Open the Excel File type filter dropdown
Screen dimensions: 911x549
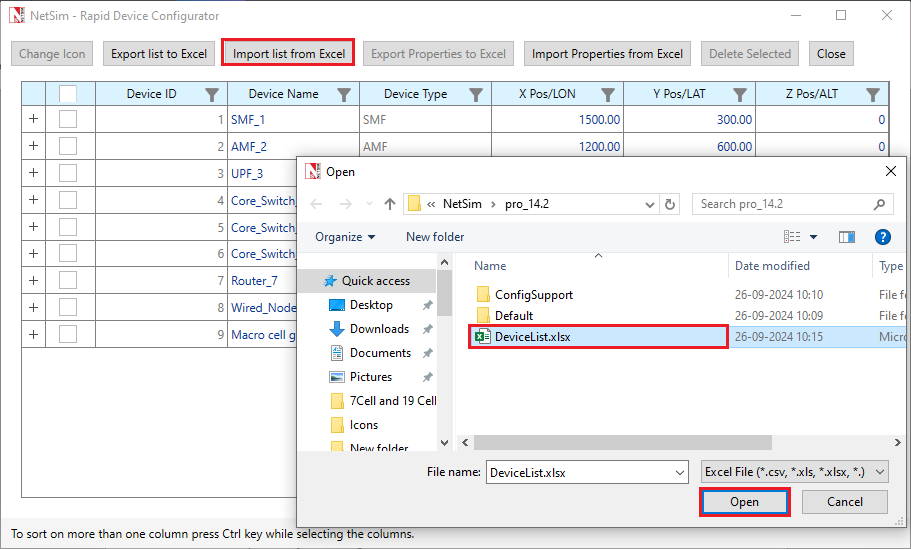880,472
